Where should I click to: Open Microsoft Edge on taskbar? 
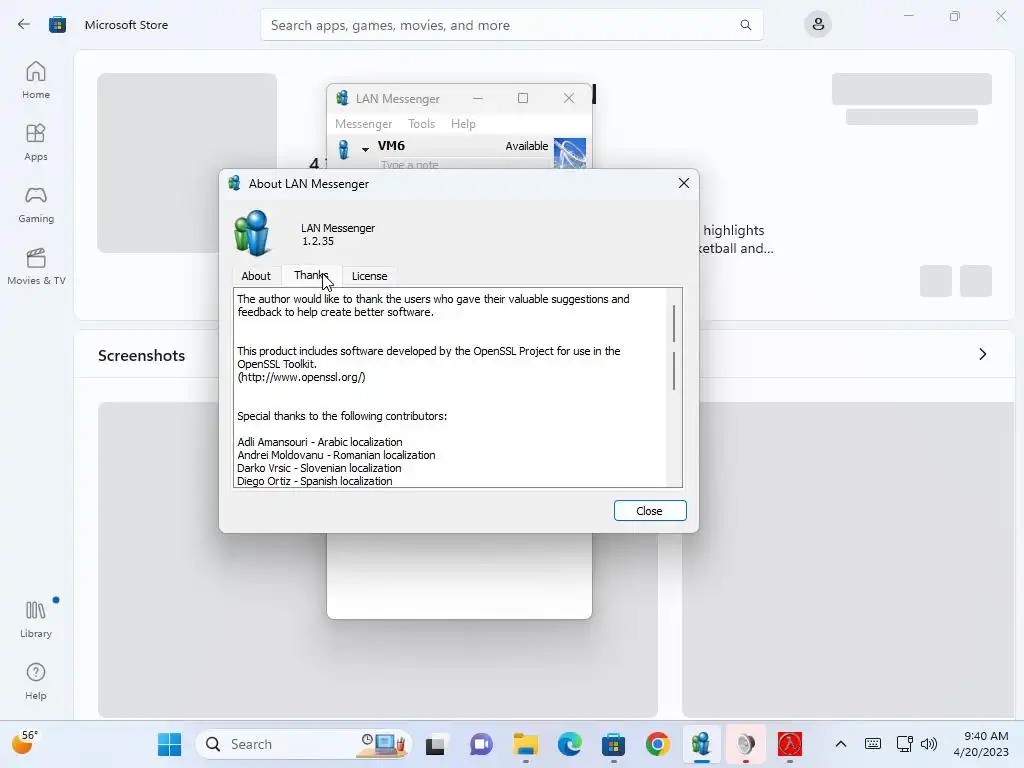click(569, 744)
